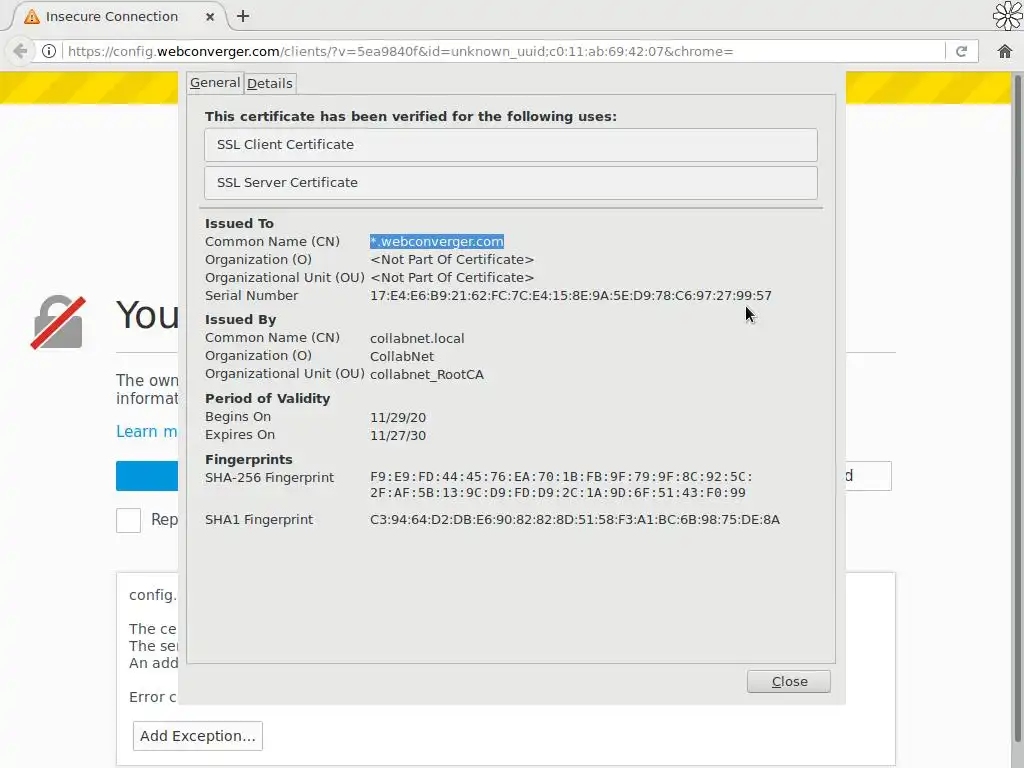
Task: Click the highlighted *.webconverger.com common name
Action: [x=437, y=242]
